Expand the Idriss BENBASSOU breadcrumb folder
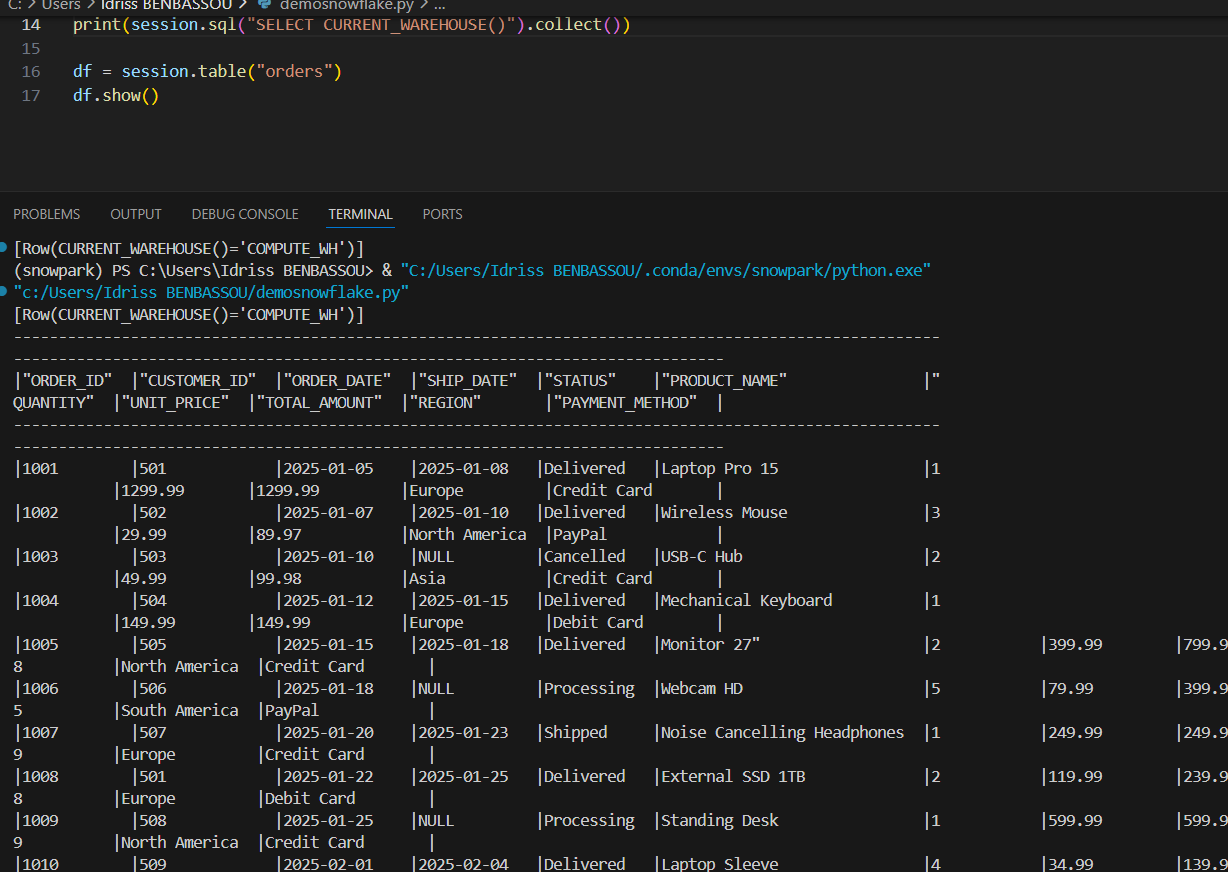The height and width of the screenshot is (872, 1228). tap(166, 5)
